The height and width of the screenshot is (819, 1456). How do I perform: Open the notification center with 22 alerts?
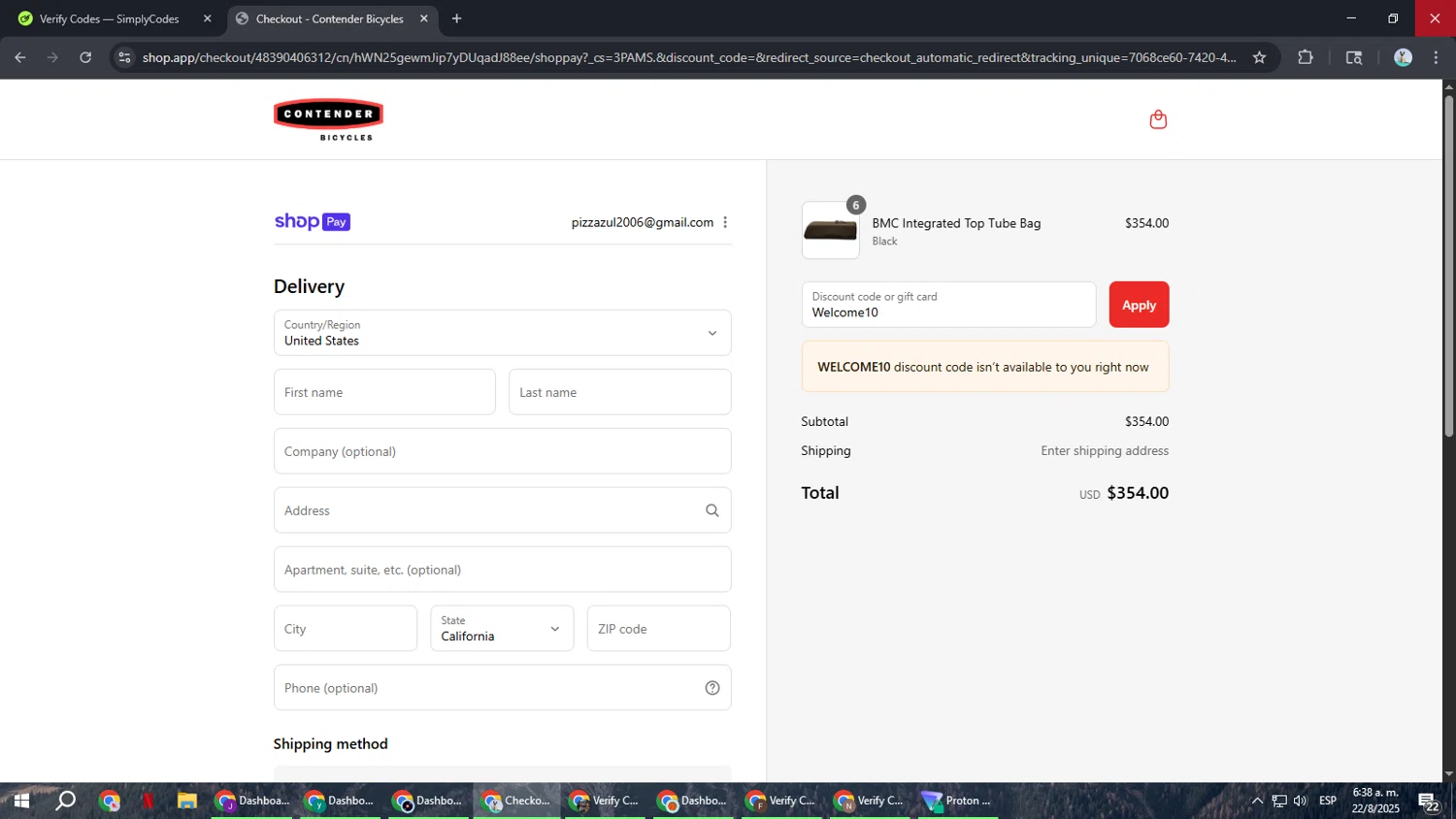[x=1429, y=802]
